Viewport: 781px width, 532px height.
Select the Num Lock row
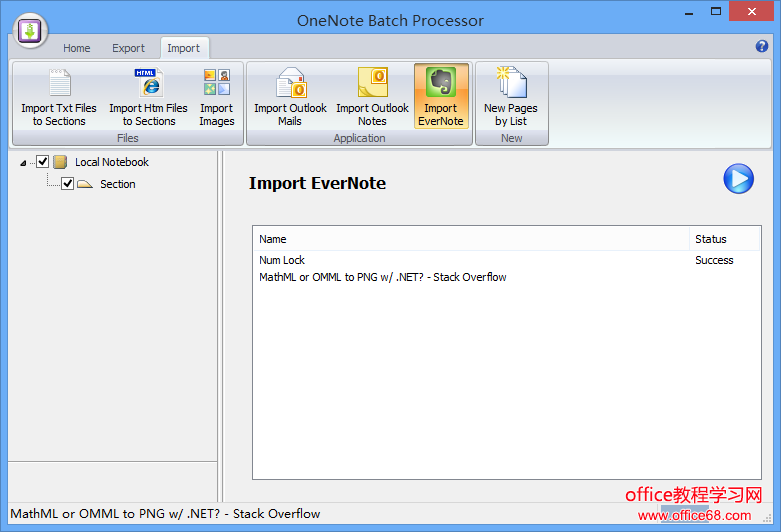pyautogui.click(x=506, y=260)
